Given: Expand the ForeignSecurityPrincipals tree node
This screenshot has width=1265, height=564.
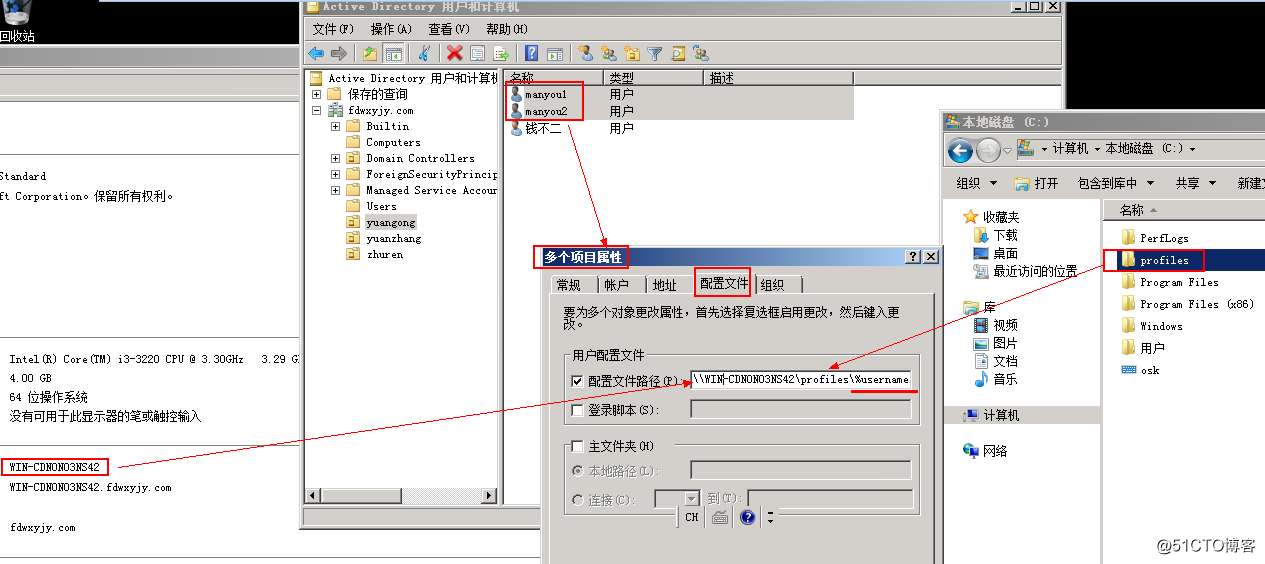Looking at the screenshot, I should point(336,174).
